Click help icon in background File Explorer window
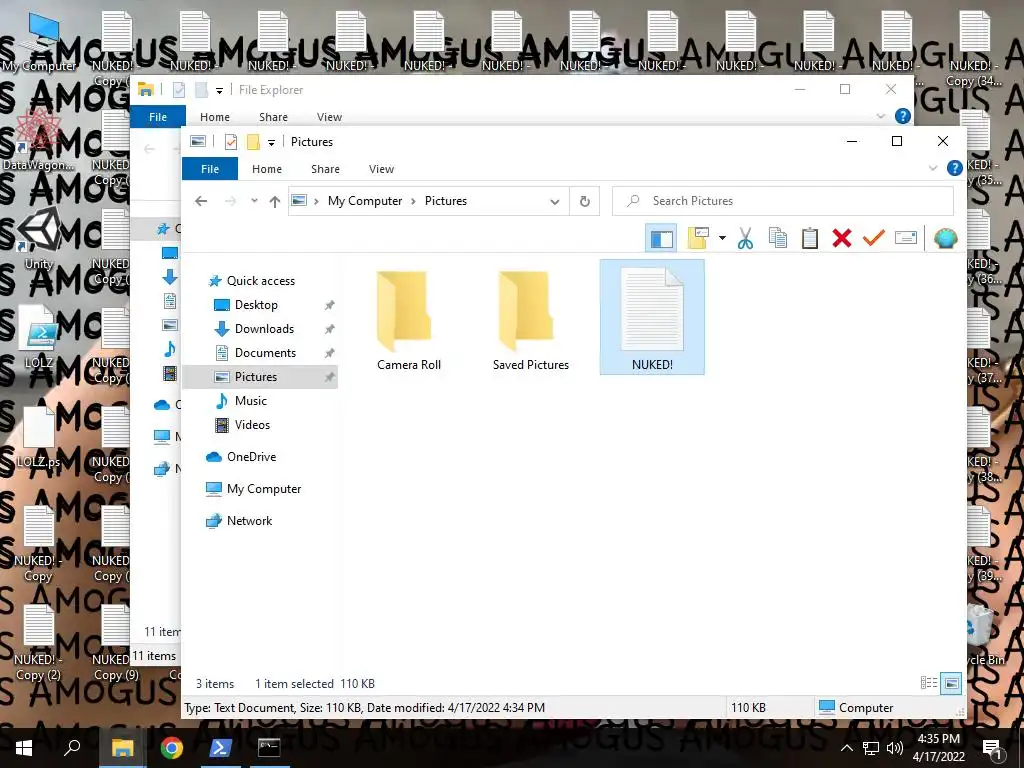 903,116
